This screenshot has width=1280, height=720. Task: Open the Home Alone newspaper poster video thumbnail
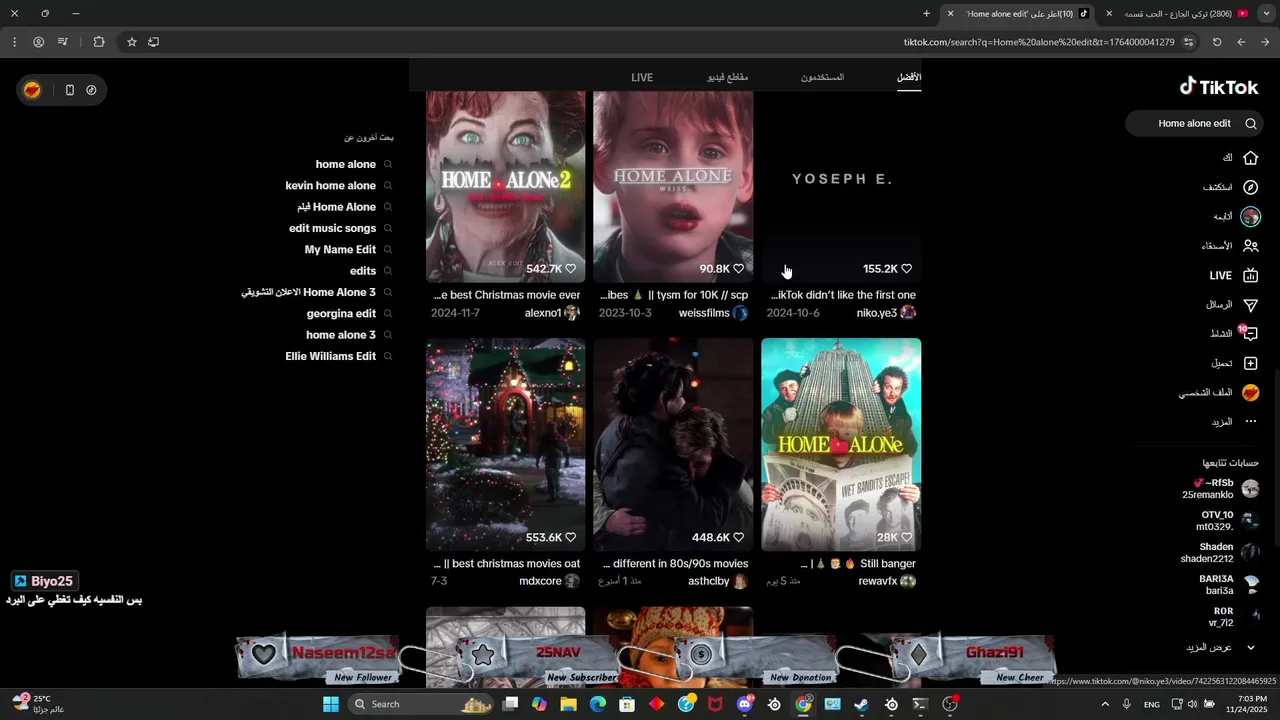tap(841, 445)
